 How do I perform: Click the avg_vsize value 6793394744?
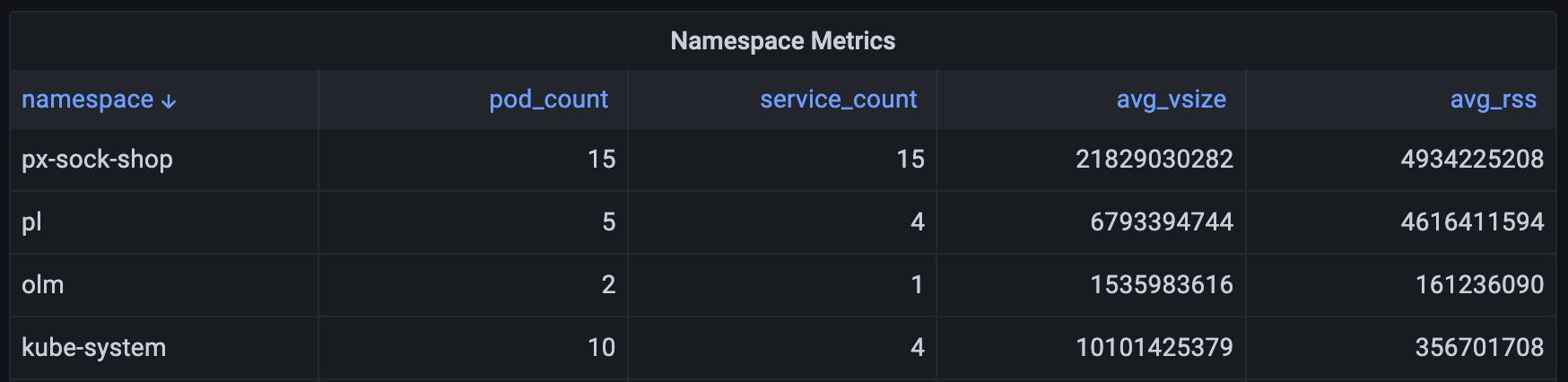tap(1161, 222)
